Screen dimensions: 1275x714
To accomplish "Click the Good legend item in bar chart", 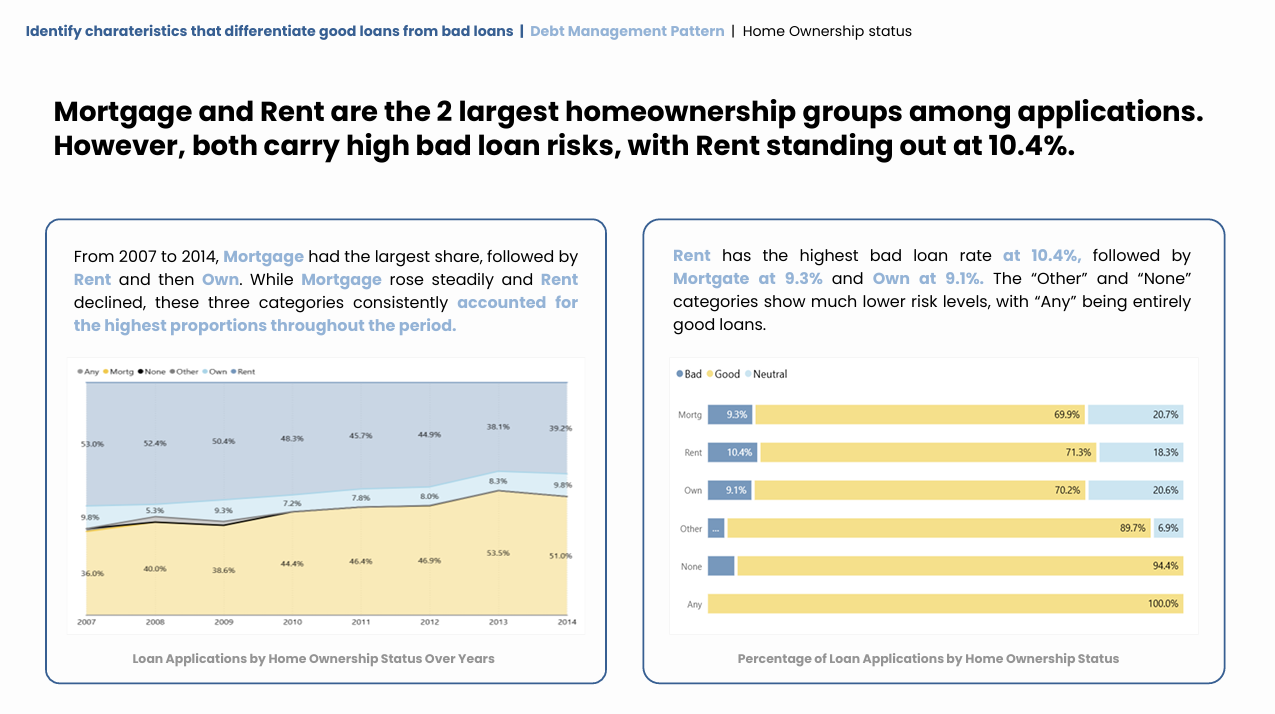I will pos(723,374).
